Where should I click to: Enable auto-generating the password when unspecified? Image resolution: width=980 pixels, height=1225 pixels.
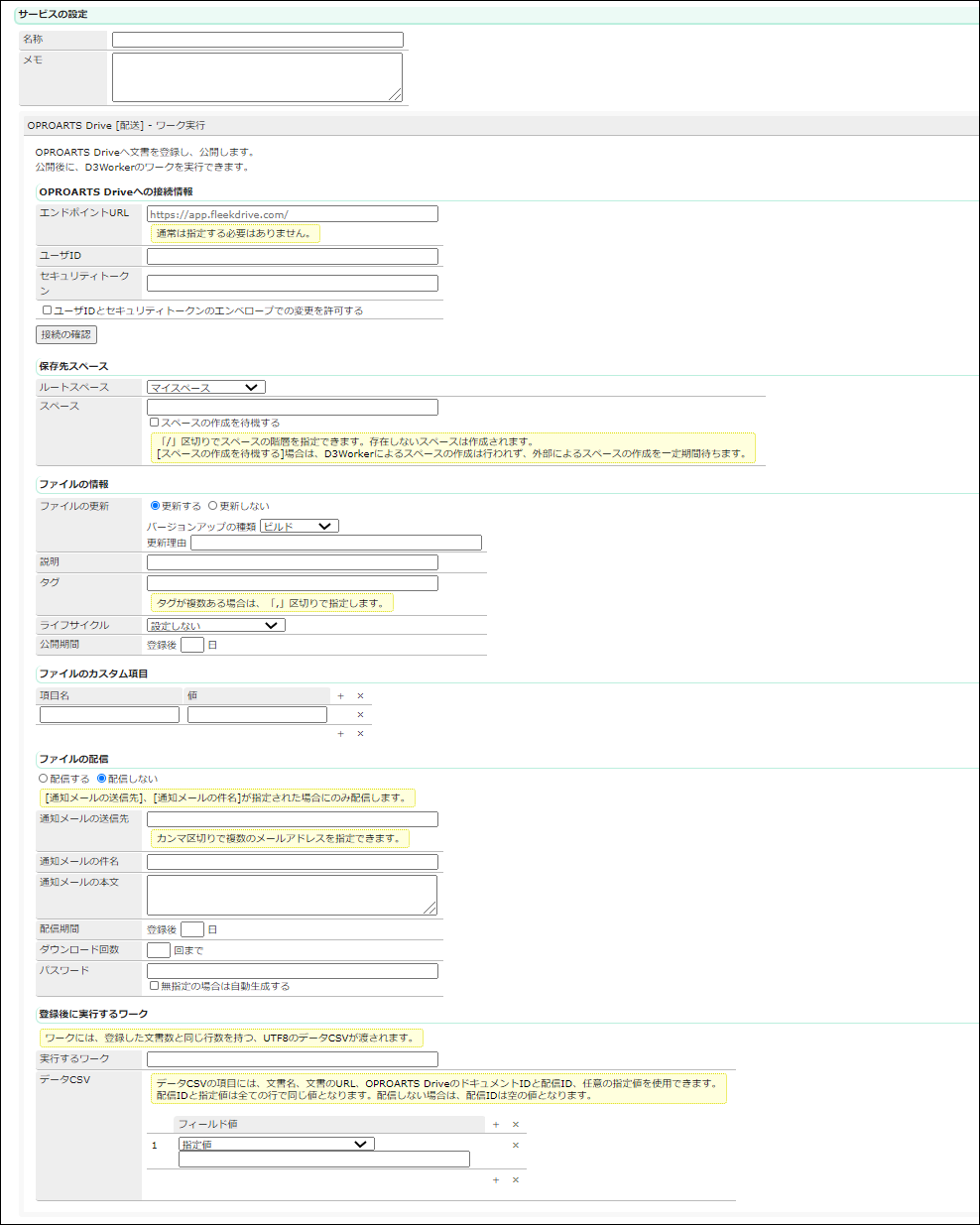[155, 984]
